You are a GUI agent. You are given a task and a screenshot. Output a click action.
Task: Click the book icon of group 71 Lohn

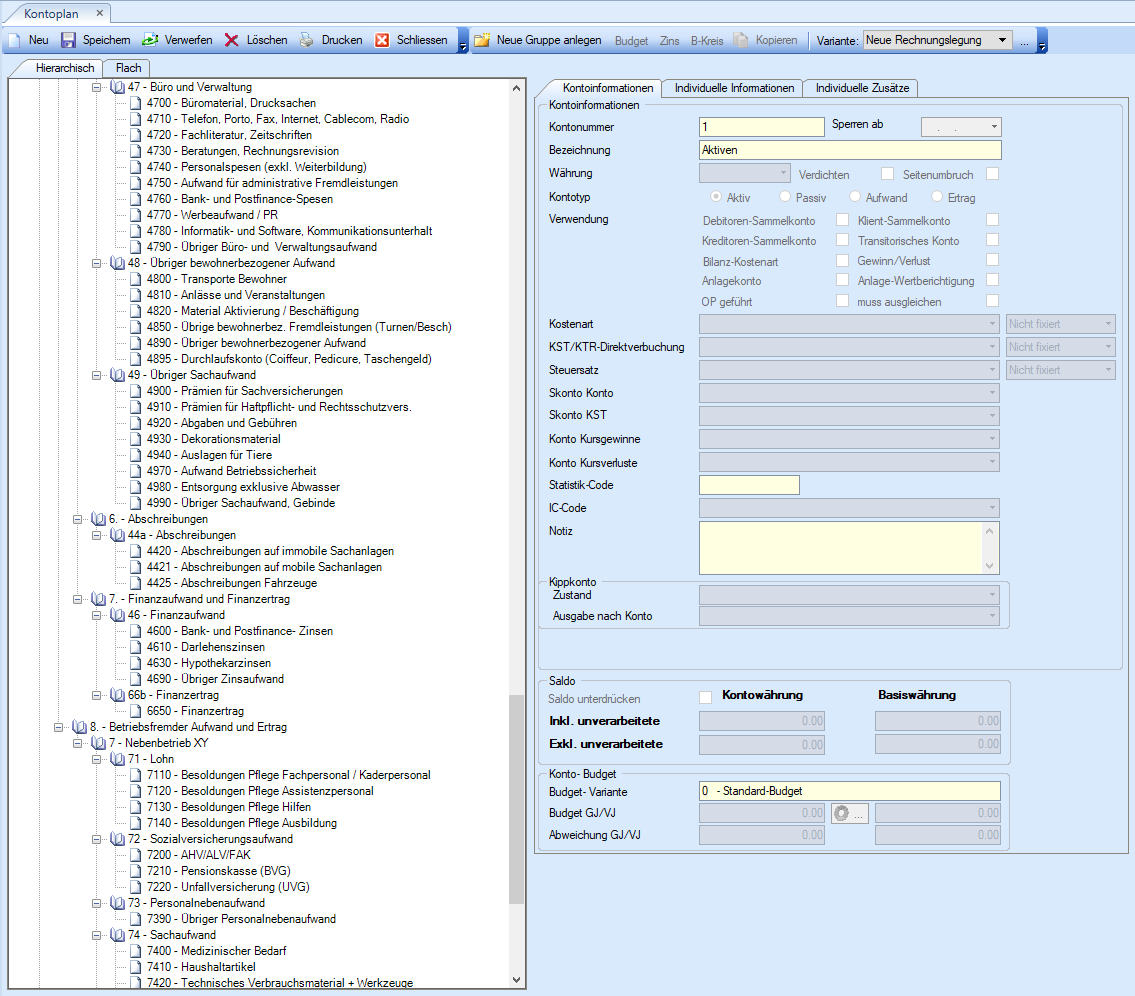click(117, 759)
